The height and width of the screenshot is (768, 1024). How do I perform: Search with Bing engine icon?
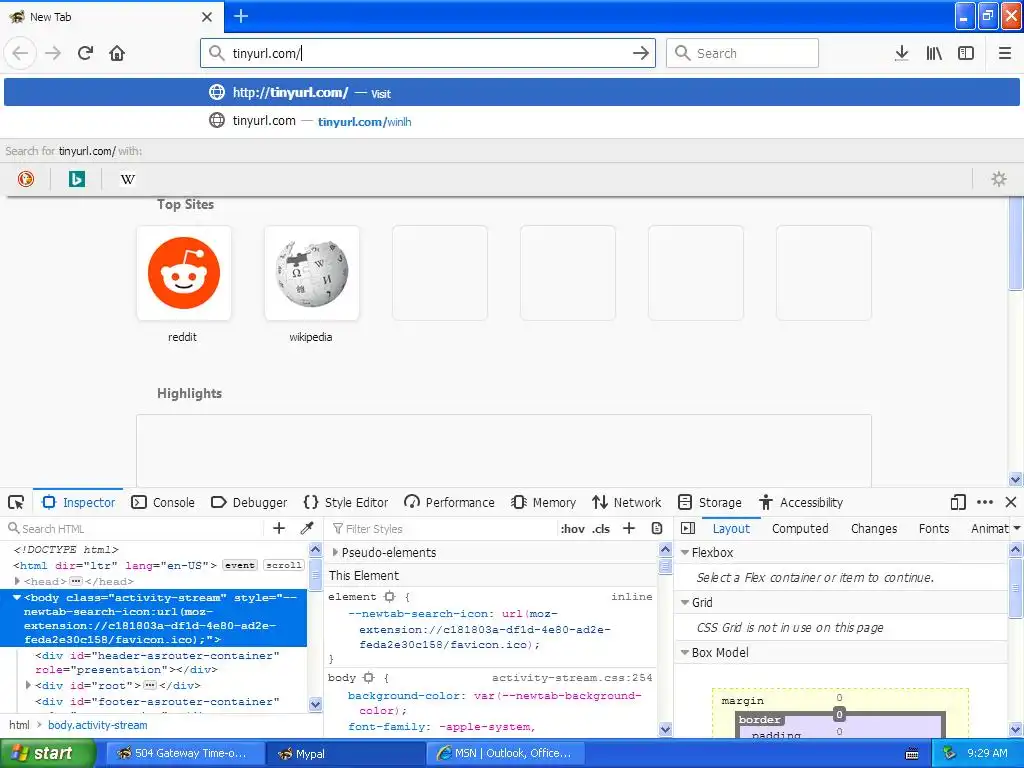click(76, 179)
